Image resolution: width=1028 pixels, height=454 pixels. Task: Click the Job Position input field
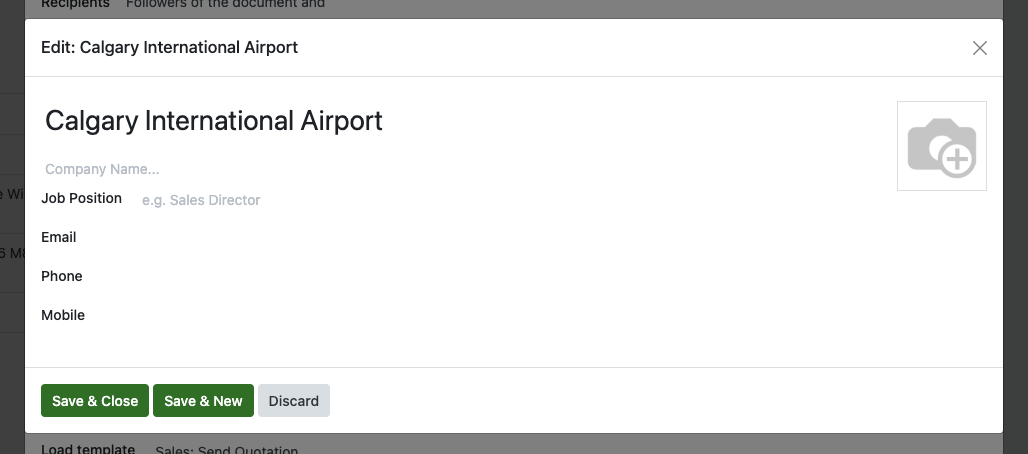pyautogui.click(x=400, y=200)
